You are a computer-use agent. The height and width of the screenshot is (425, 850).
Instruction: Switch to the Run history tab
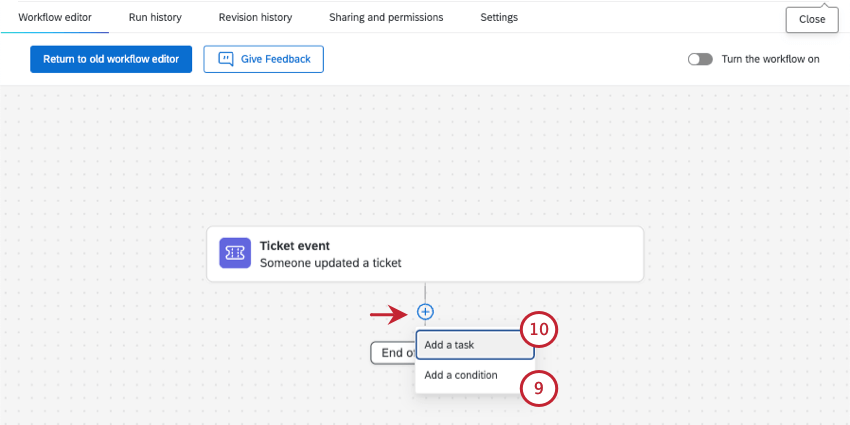[155, 17]
